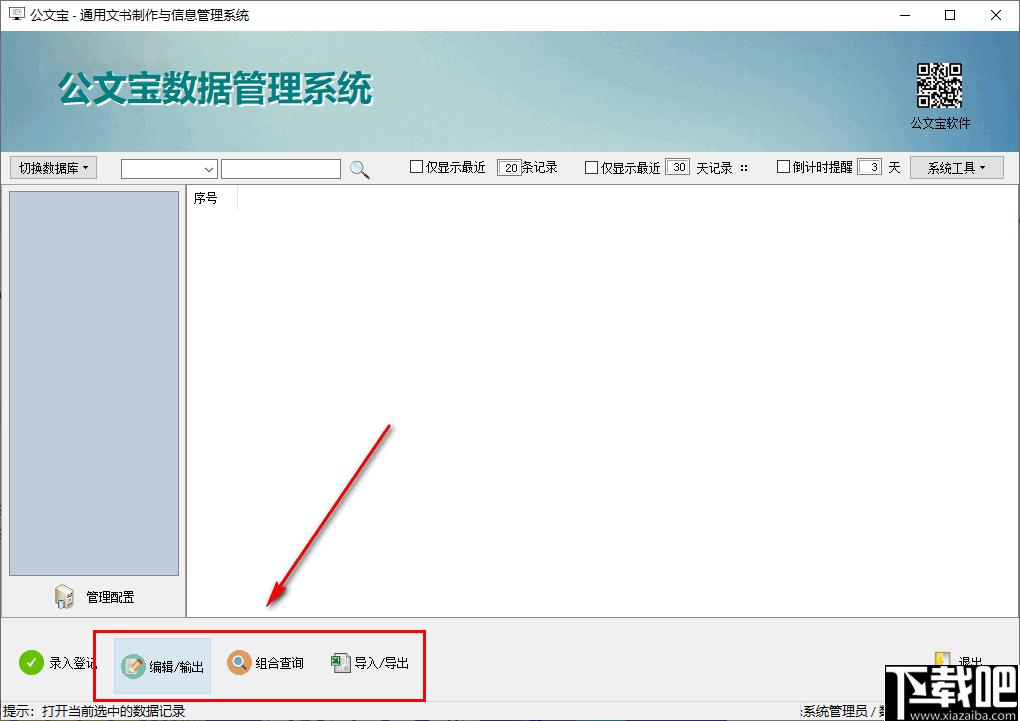Open the 切换数据库 dropdown
Viewport: 1020px width, 721px height.
pos(53,168)
